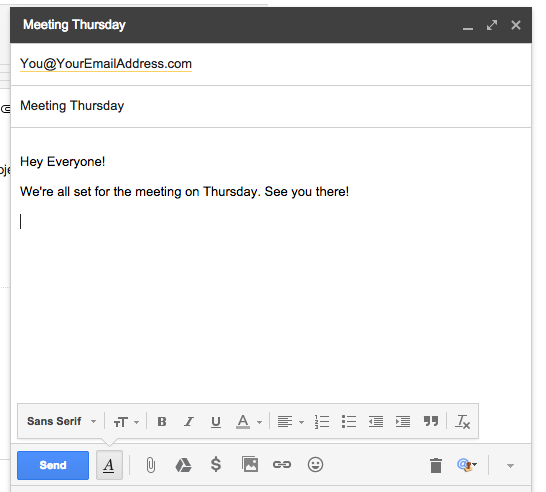Toggle italic formatting
The height and width of the screenshot is (492, 546).
(x=189, y=422)
